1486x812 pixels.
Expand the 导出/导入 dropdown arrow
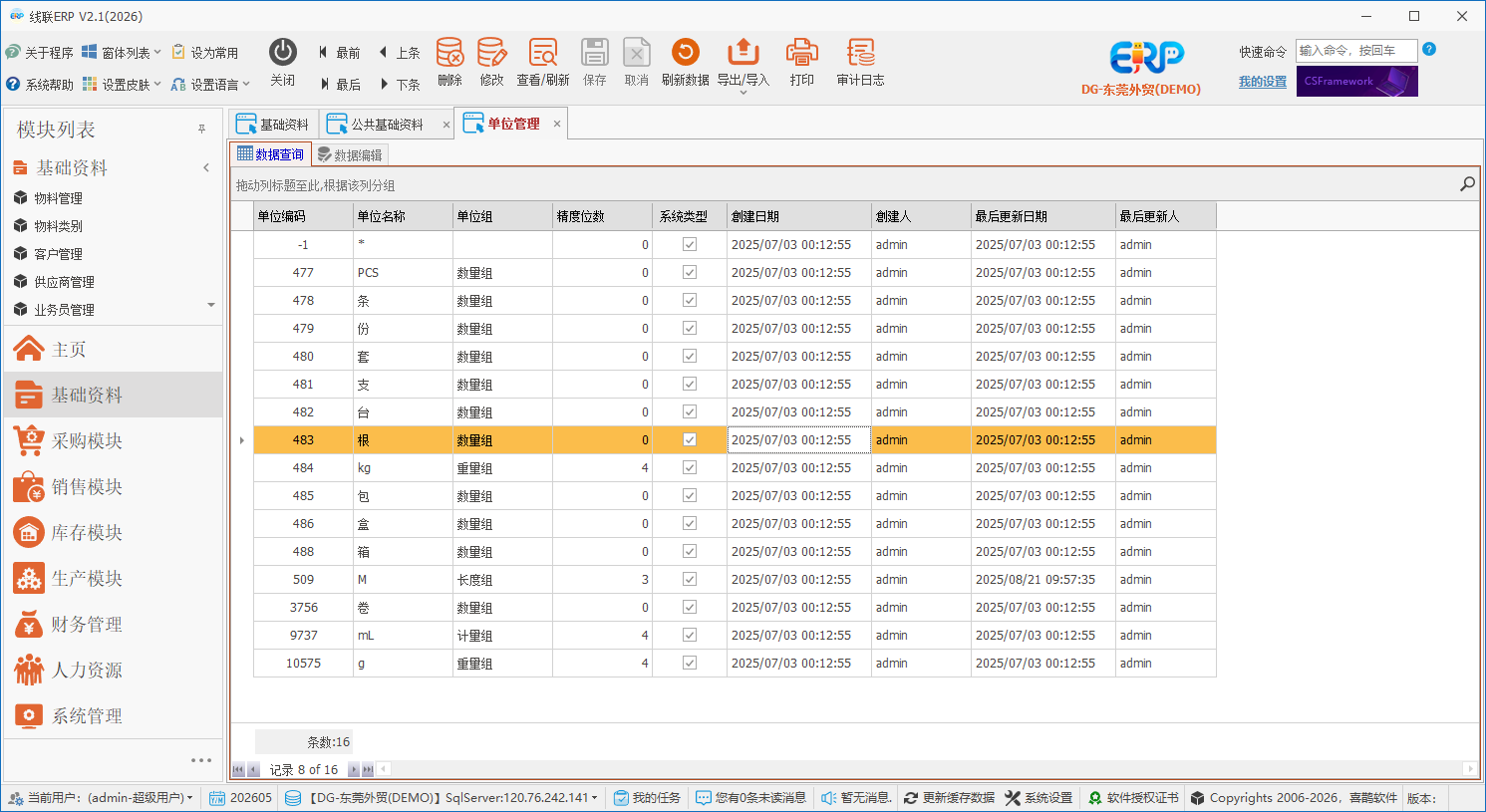pyautogui.click(x=743, y=93)
